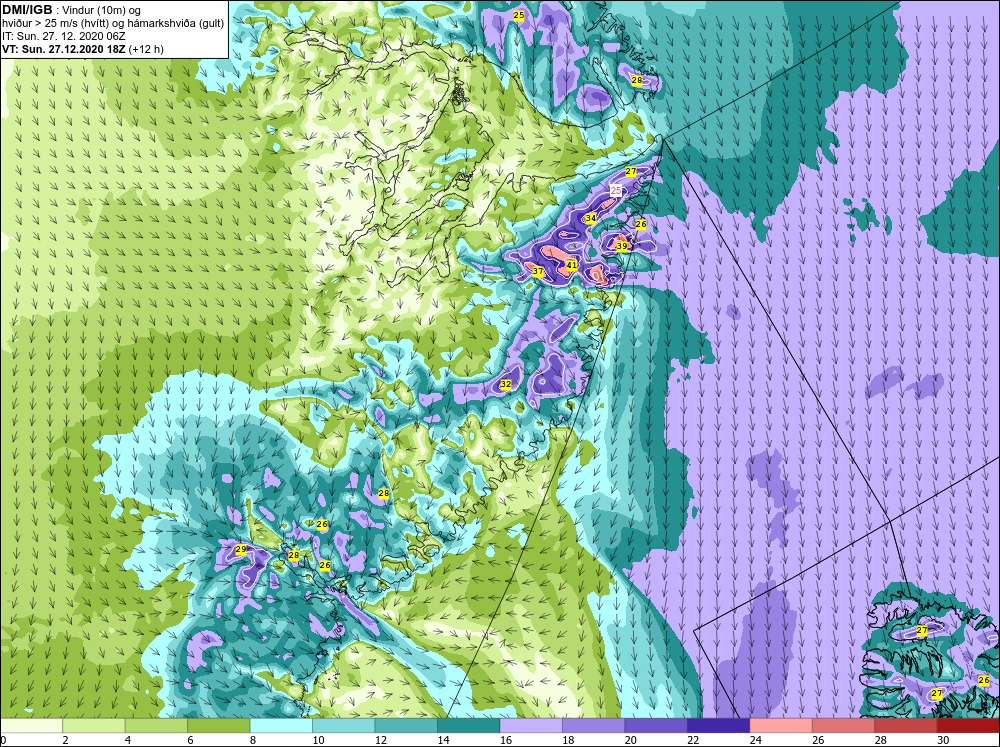The height and width of the screenshot is (747, 1000).
Task: Click the legend scale number 24
Action: tap(756, 740)
